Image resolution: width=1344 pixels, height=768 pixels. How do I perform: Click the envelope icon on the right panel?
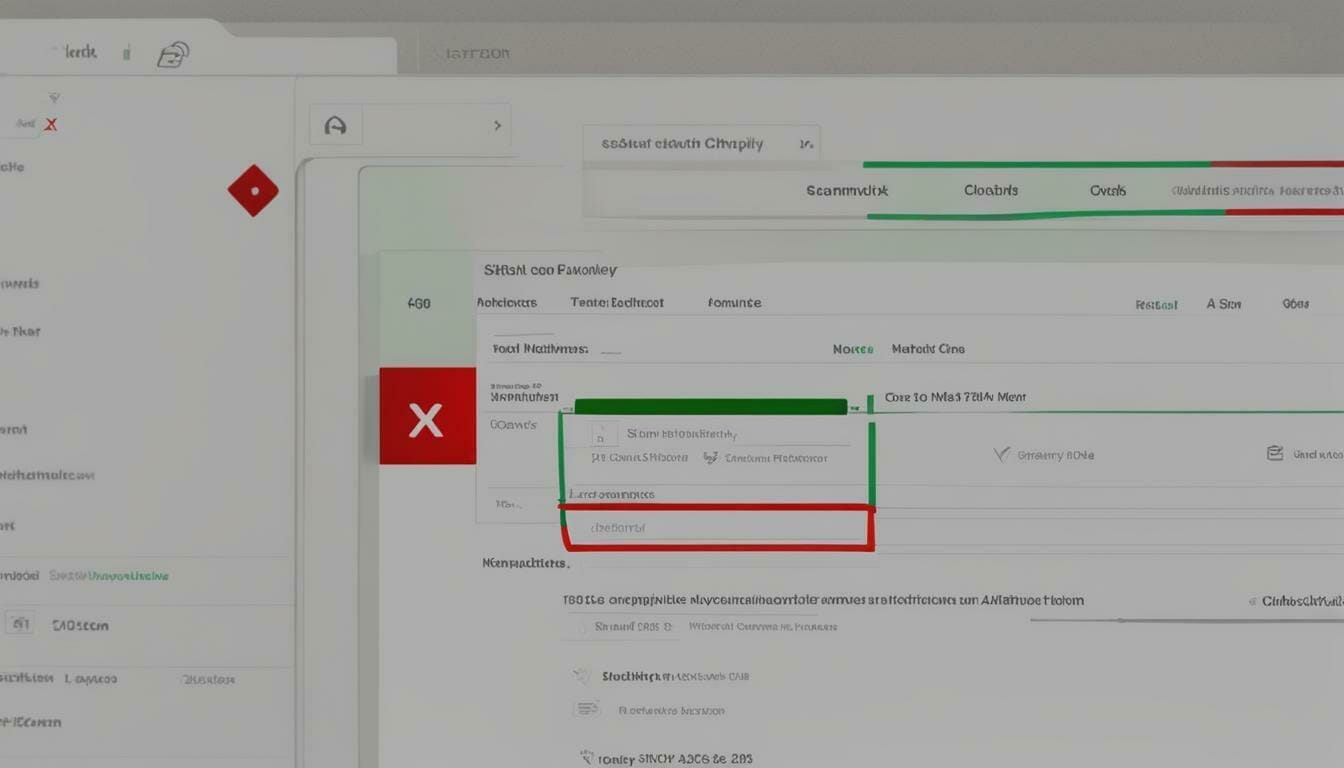1275,452
